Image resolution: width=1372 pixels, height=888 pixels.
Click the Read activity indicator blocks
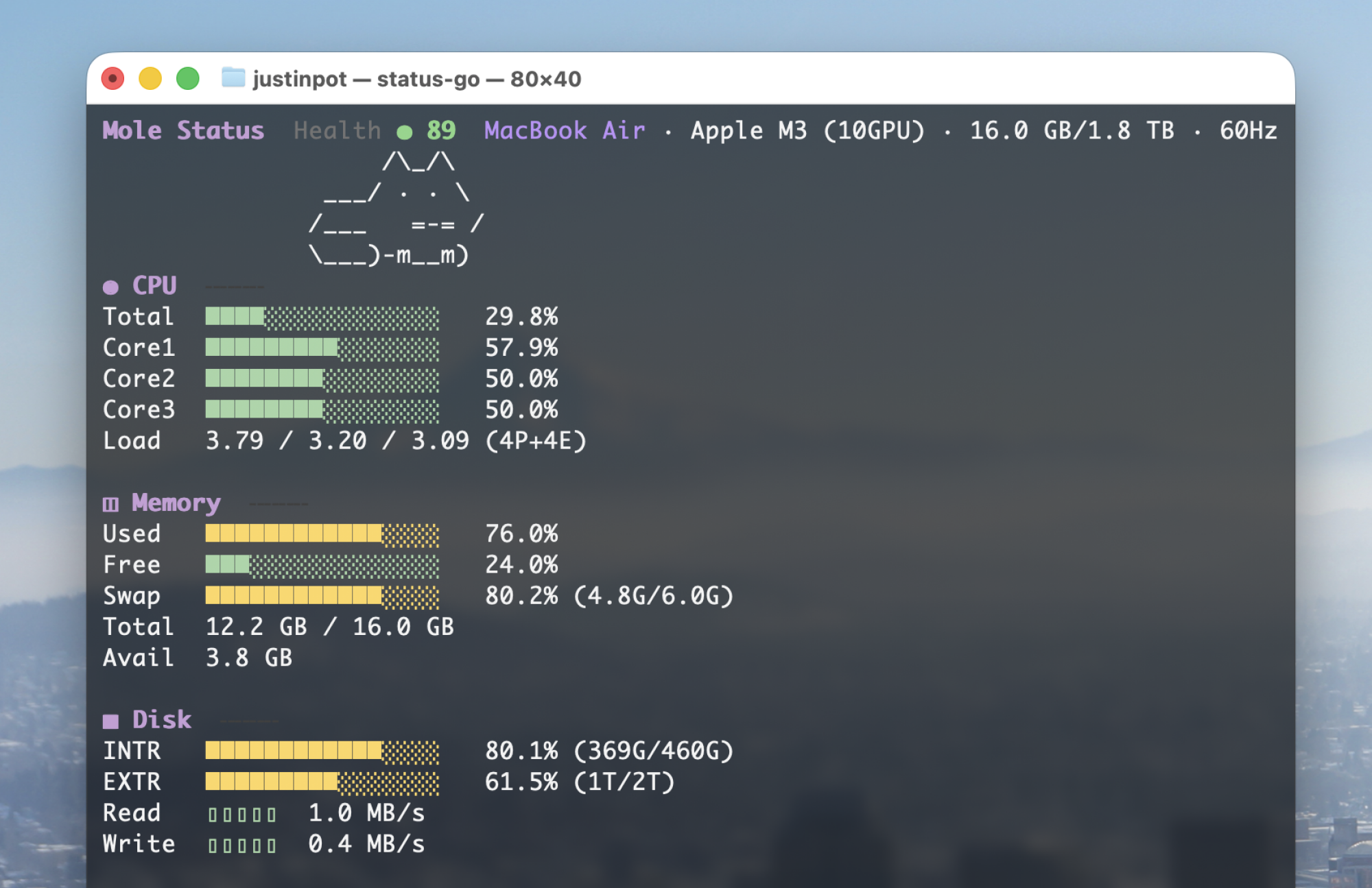[242, 815]
